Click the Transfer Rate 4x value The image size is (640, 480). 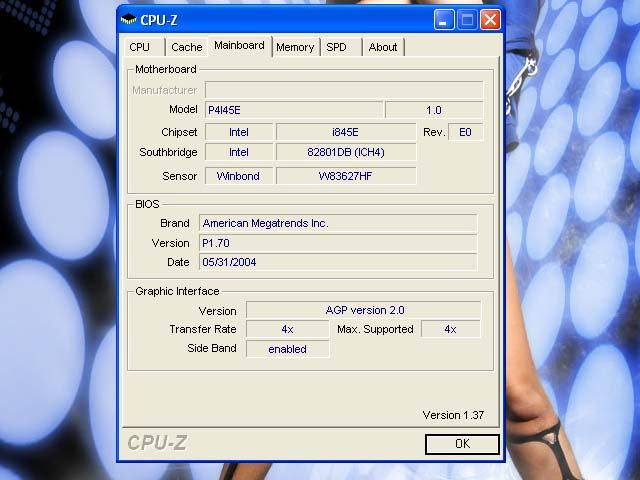click(x=288, y=329)
